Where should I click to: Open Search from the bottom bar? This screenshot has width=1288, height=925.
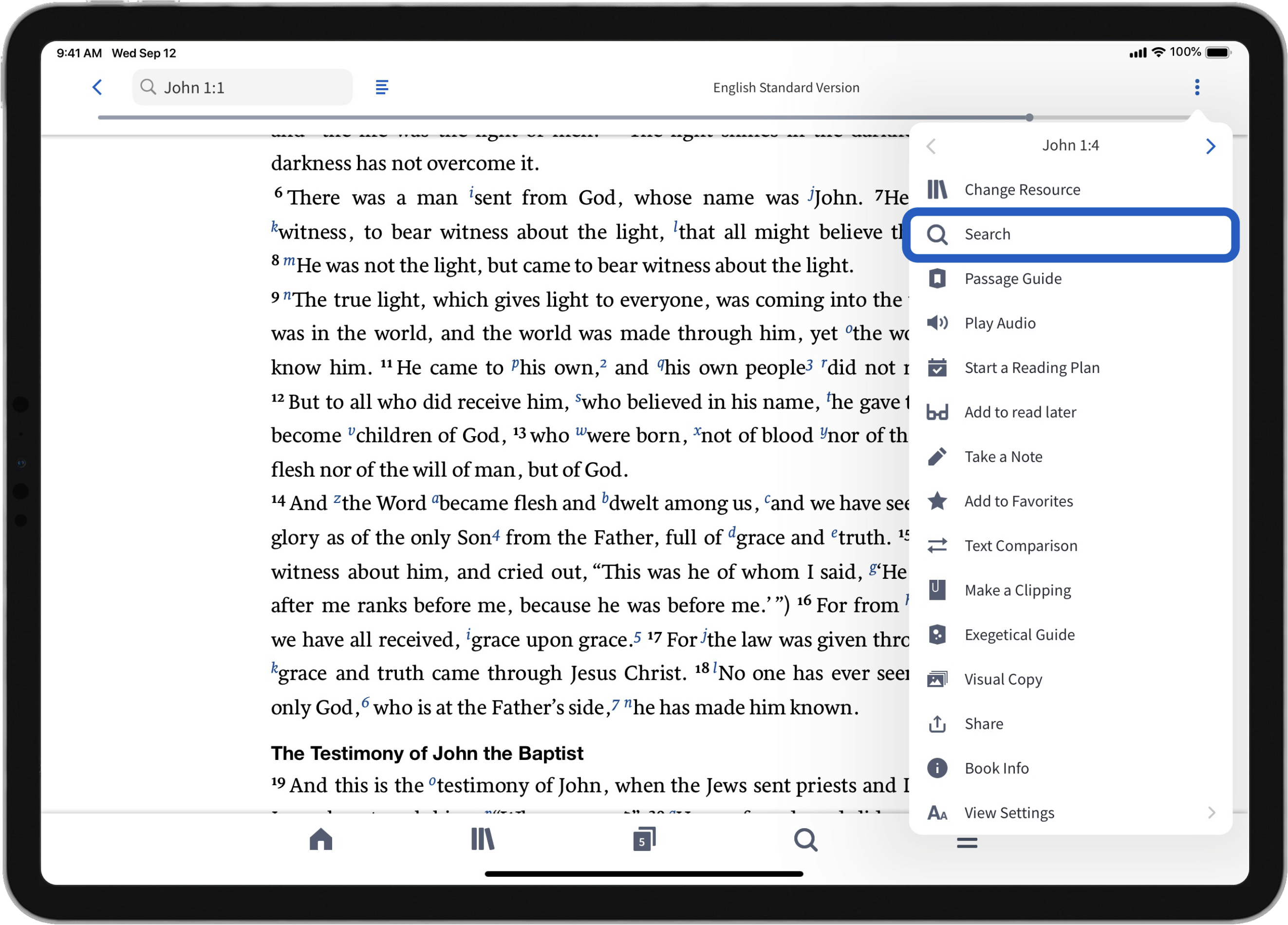(805, 840)
